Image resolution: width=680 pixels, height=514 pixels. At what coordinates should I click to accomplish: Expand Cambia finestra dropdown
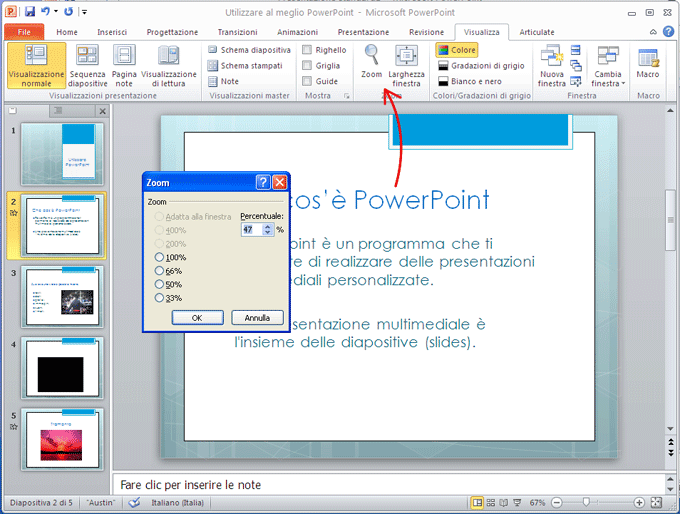point(608,65)
